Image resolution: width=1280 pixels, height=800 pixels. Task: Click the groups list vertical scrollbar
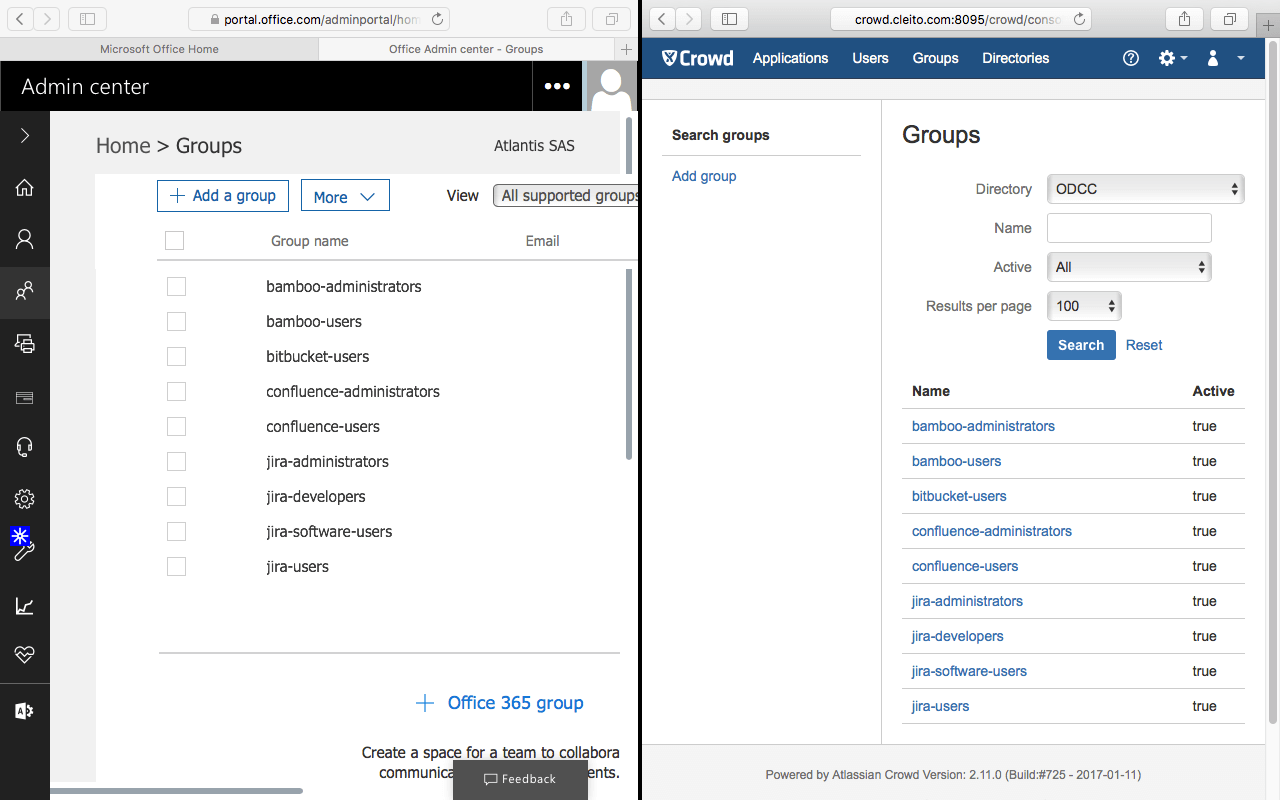(x=629, y=364)
